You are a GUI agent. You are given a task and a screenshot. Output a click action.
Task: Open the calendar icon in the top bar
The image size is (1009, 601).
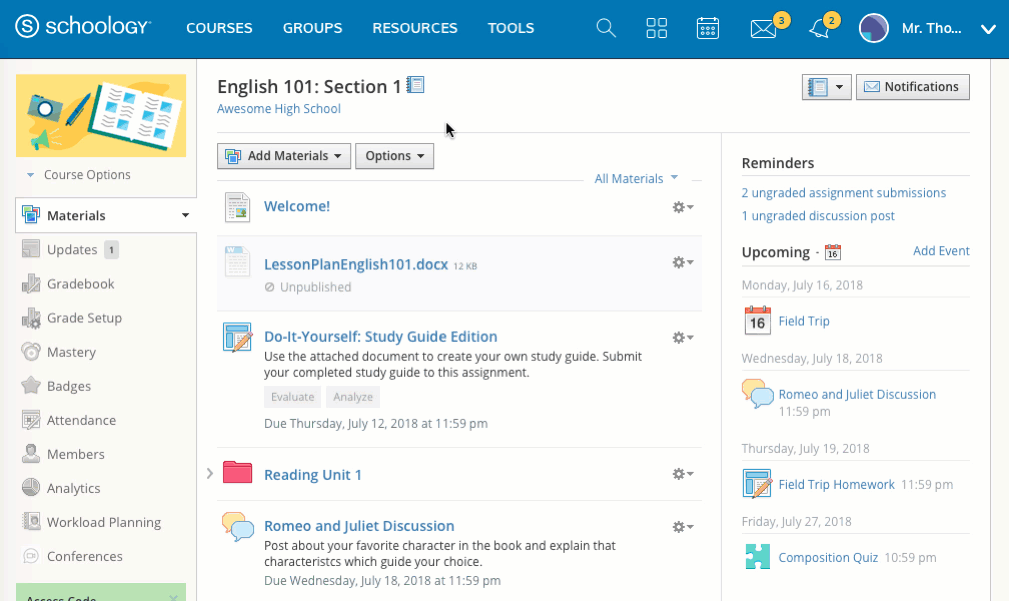[708, 28]
